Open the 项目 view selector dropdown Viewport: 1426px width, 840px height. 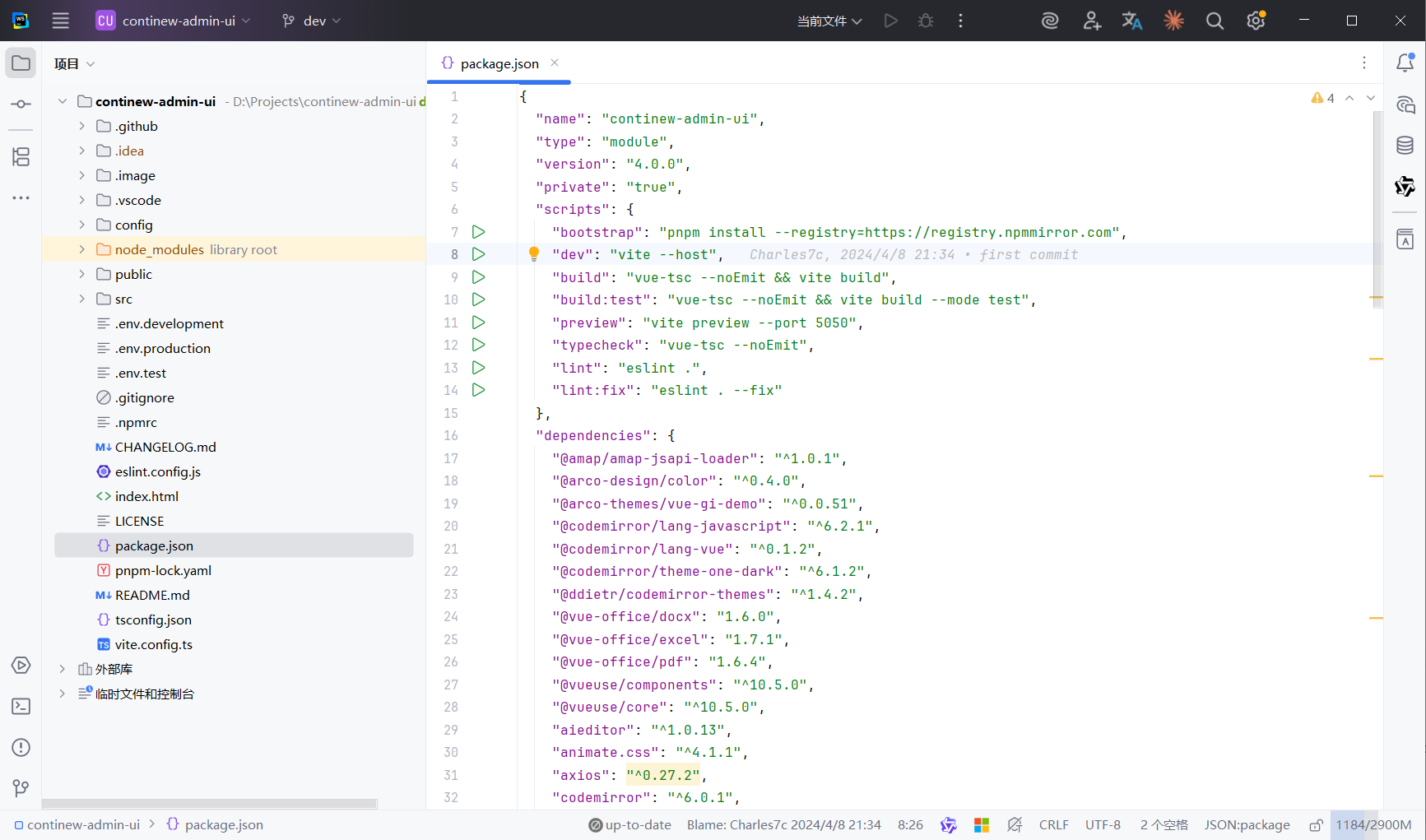tap(74, 63)
